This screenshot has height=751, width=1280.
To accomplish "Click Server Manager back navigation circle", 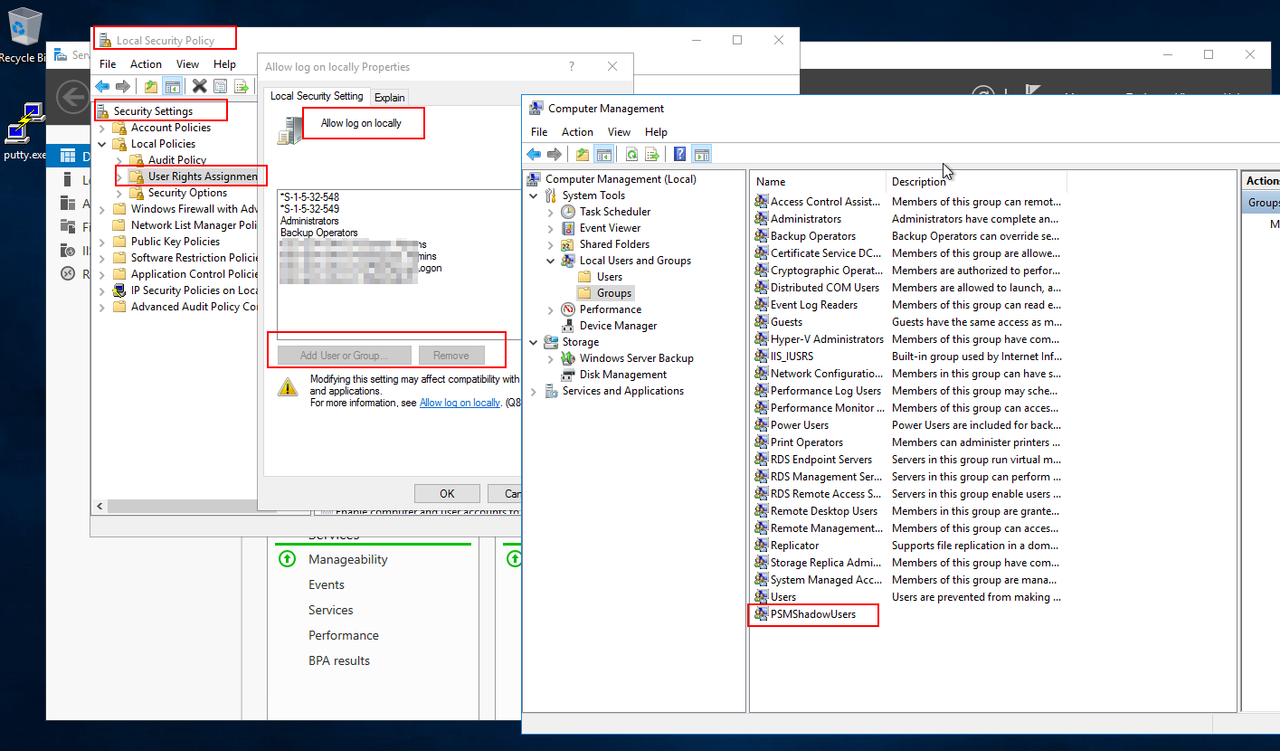I will pyautogui.click(x=72, y=97).
